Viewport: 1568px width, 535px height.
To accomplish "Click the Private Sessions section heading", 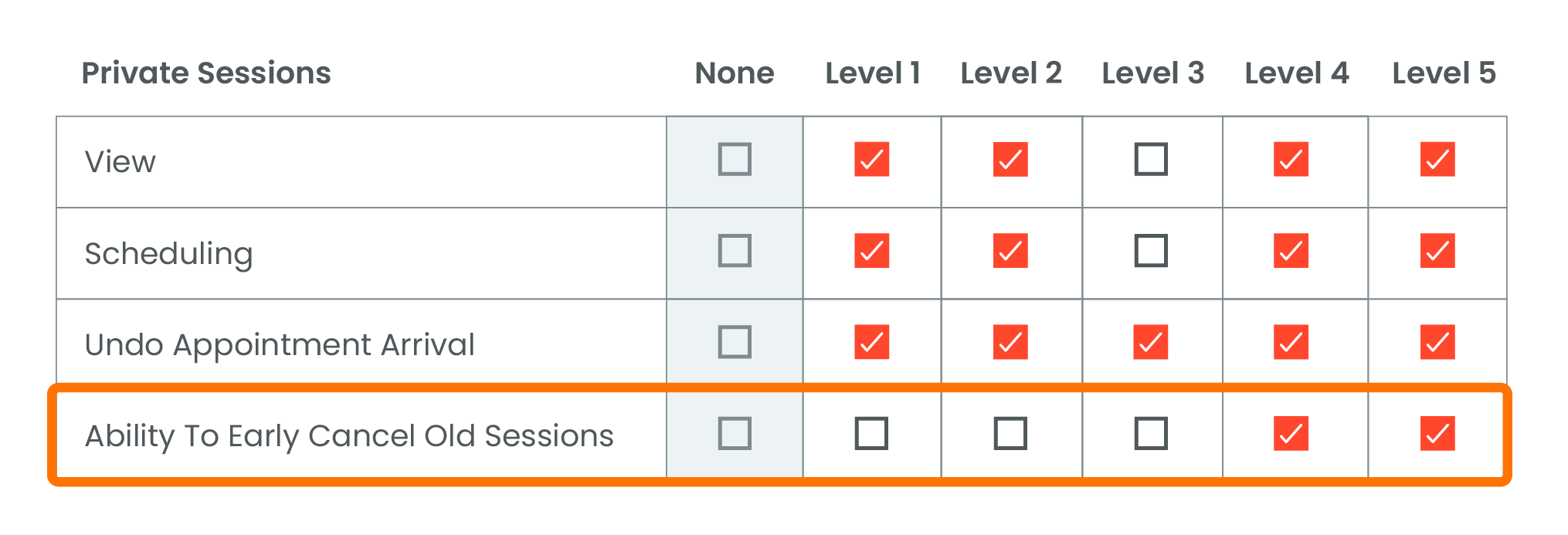I will [x=206, y=73].
